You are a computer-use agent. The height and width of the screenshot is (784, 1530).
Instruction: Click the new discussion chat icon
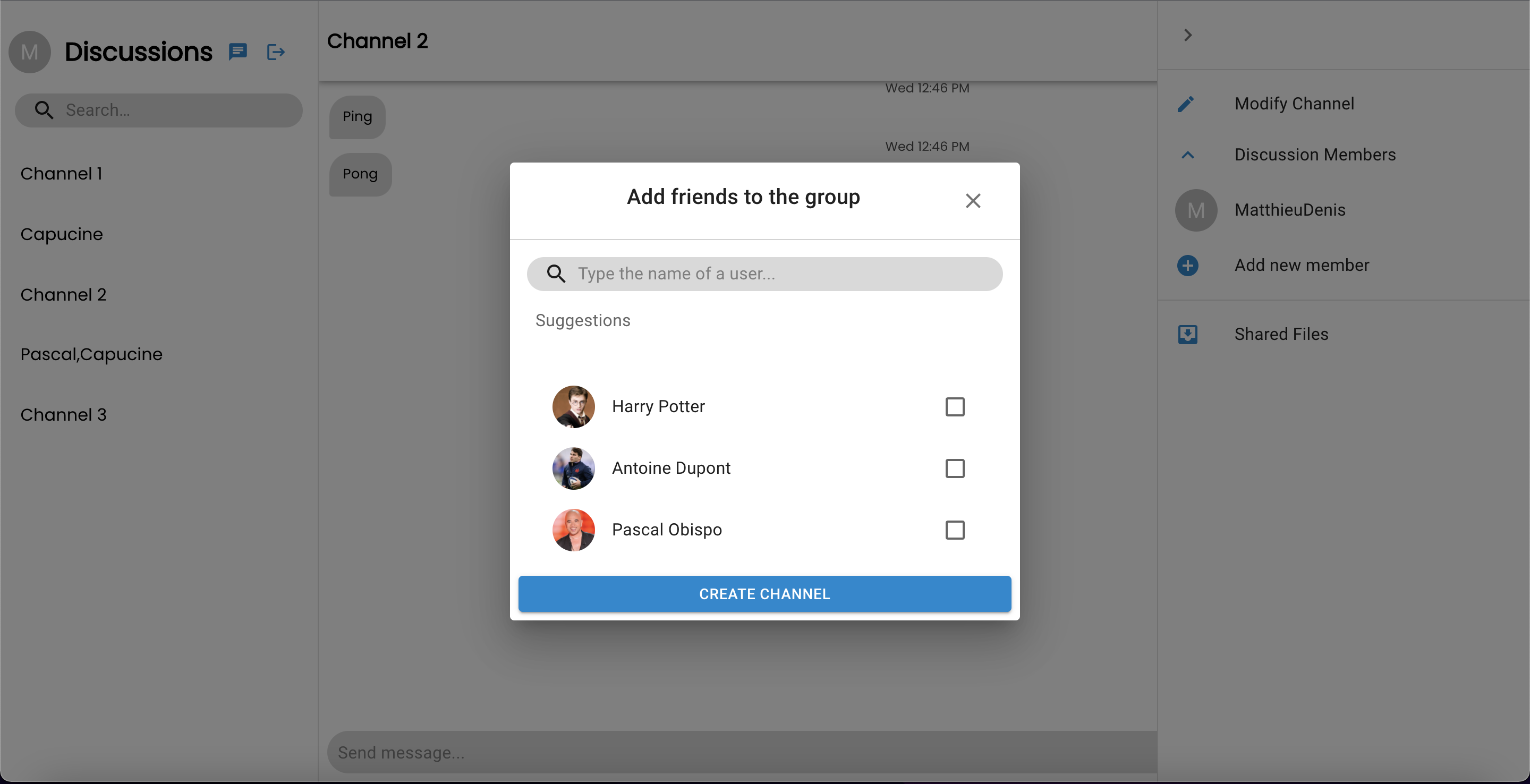coord(237,52)
